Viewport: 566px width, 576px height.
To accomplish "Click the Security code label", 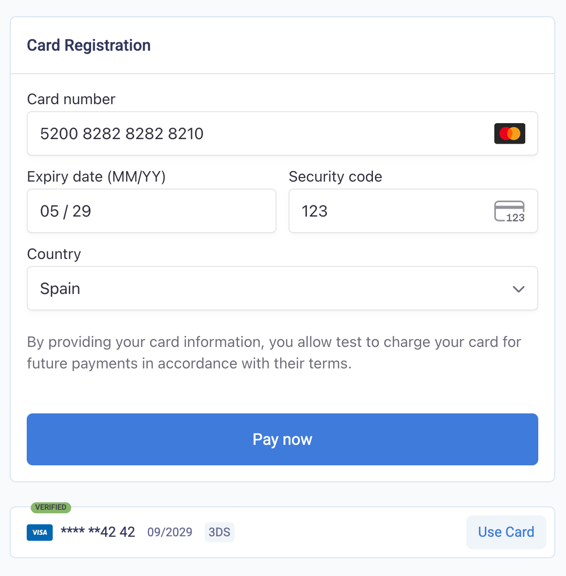I will 335,177.
